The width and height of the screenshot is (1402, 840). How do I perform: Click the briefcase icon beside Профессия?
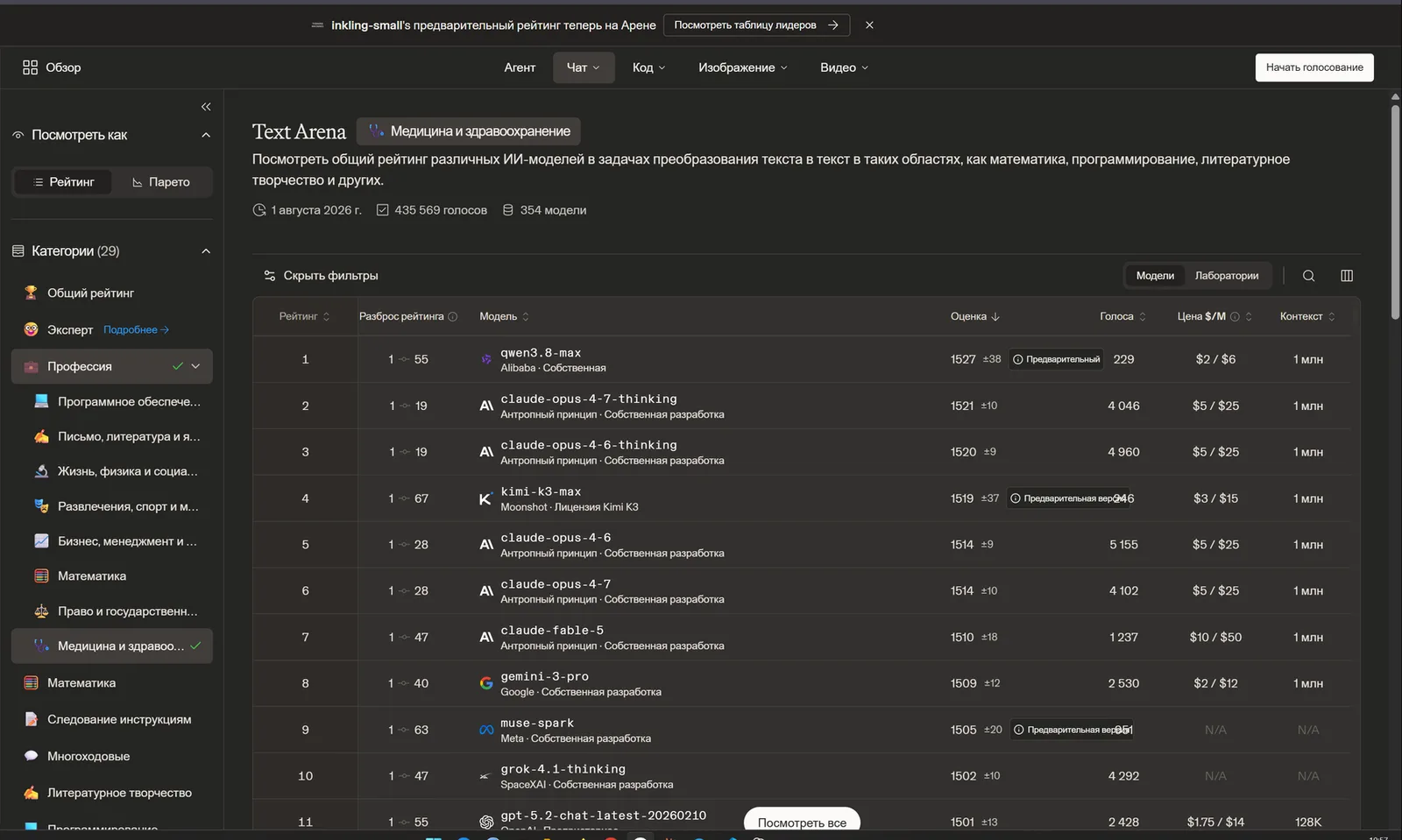click(x=31, y=366)
